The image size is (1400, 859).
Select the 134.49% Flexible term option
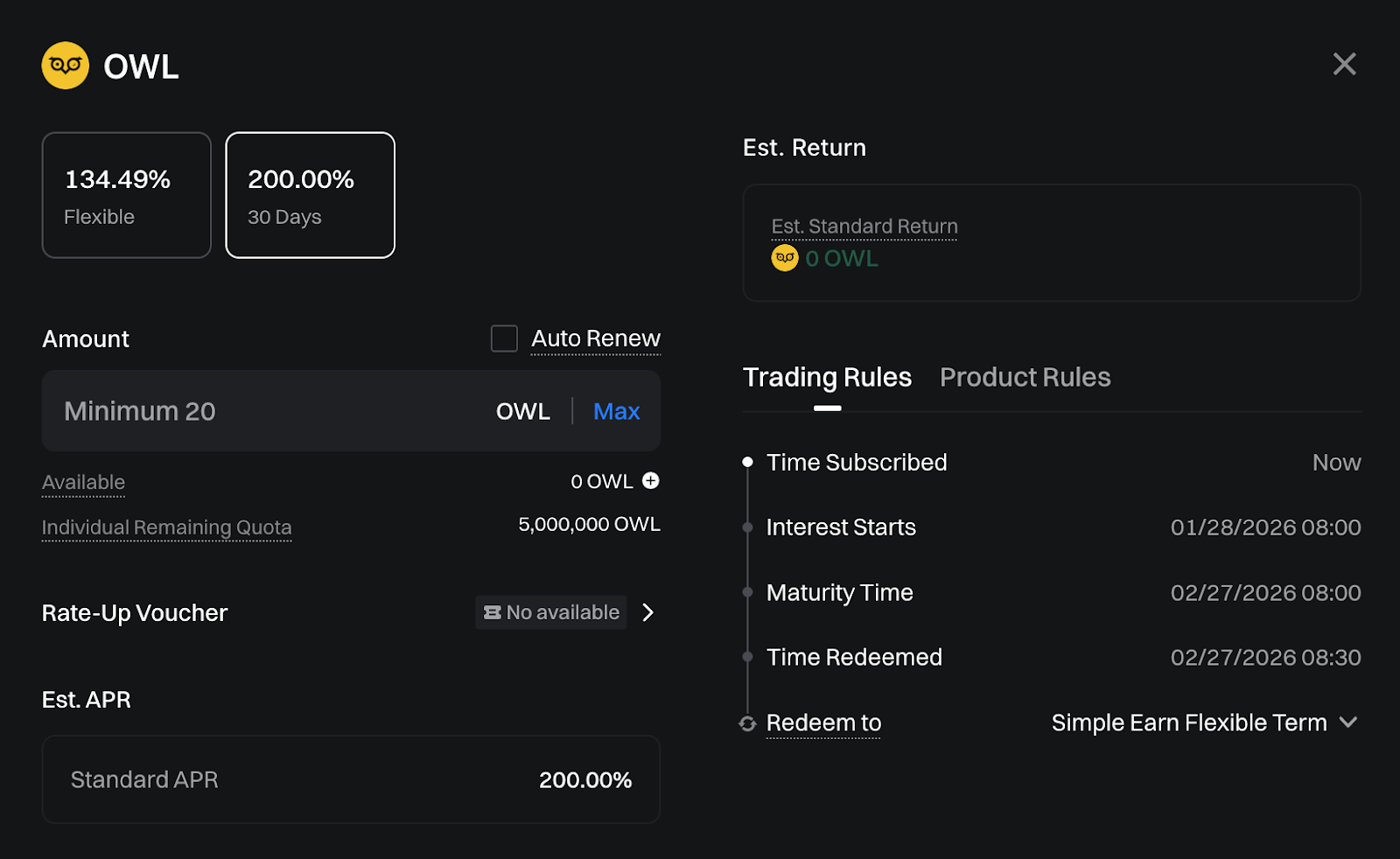pos(127,195)
